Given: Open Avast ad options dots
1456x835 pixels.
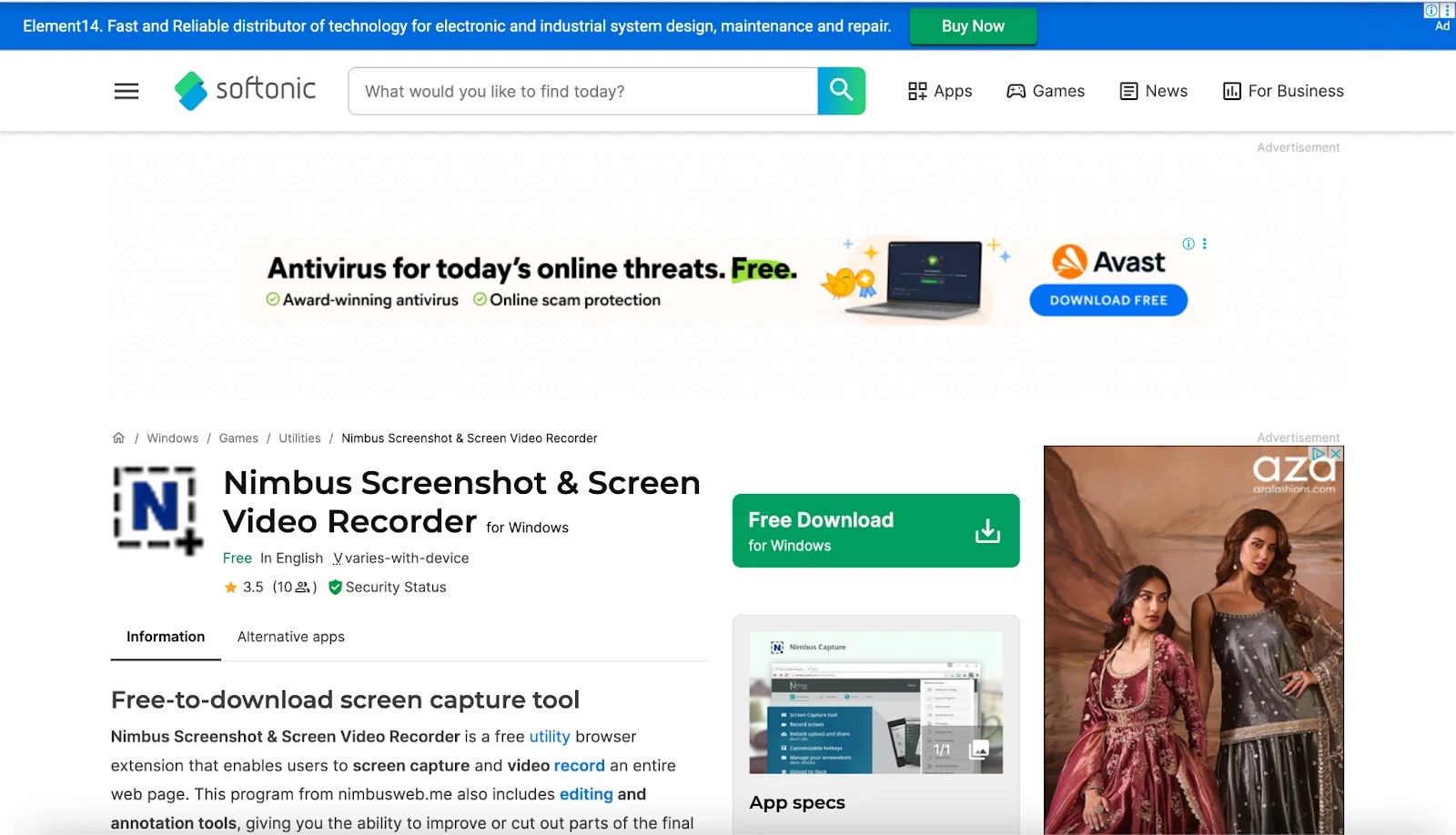Looking at the screenshot, I should 1205,244.
